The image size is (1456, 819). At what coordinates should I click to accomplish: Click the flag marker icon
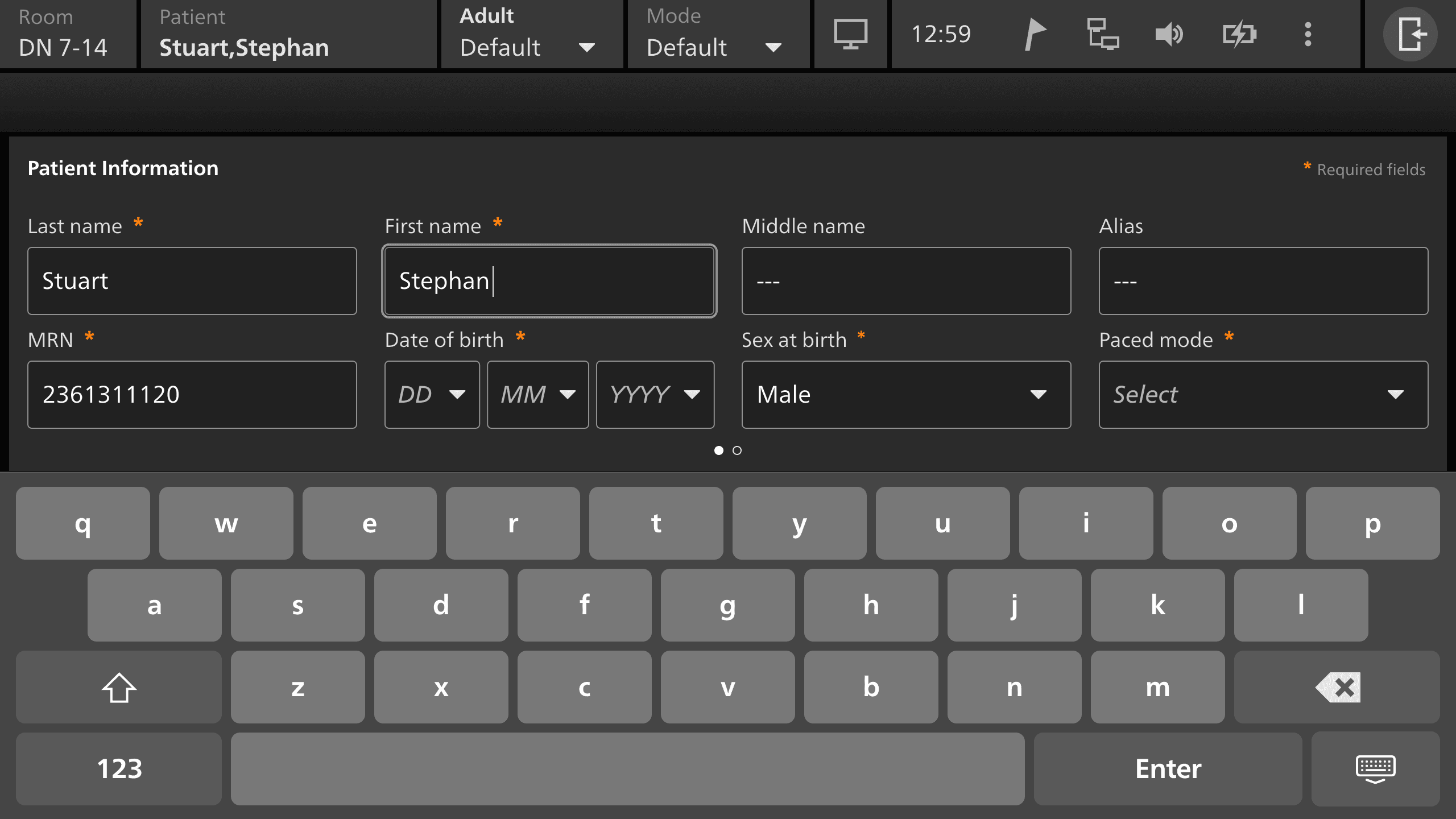pyautogui.click(x=1035, y=34)
